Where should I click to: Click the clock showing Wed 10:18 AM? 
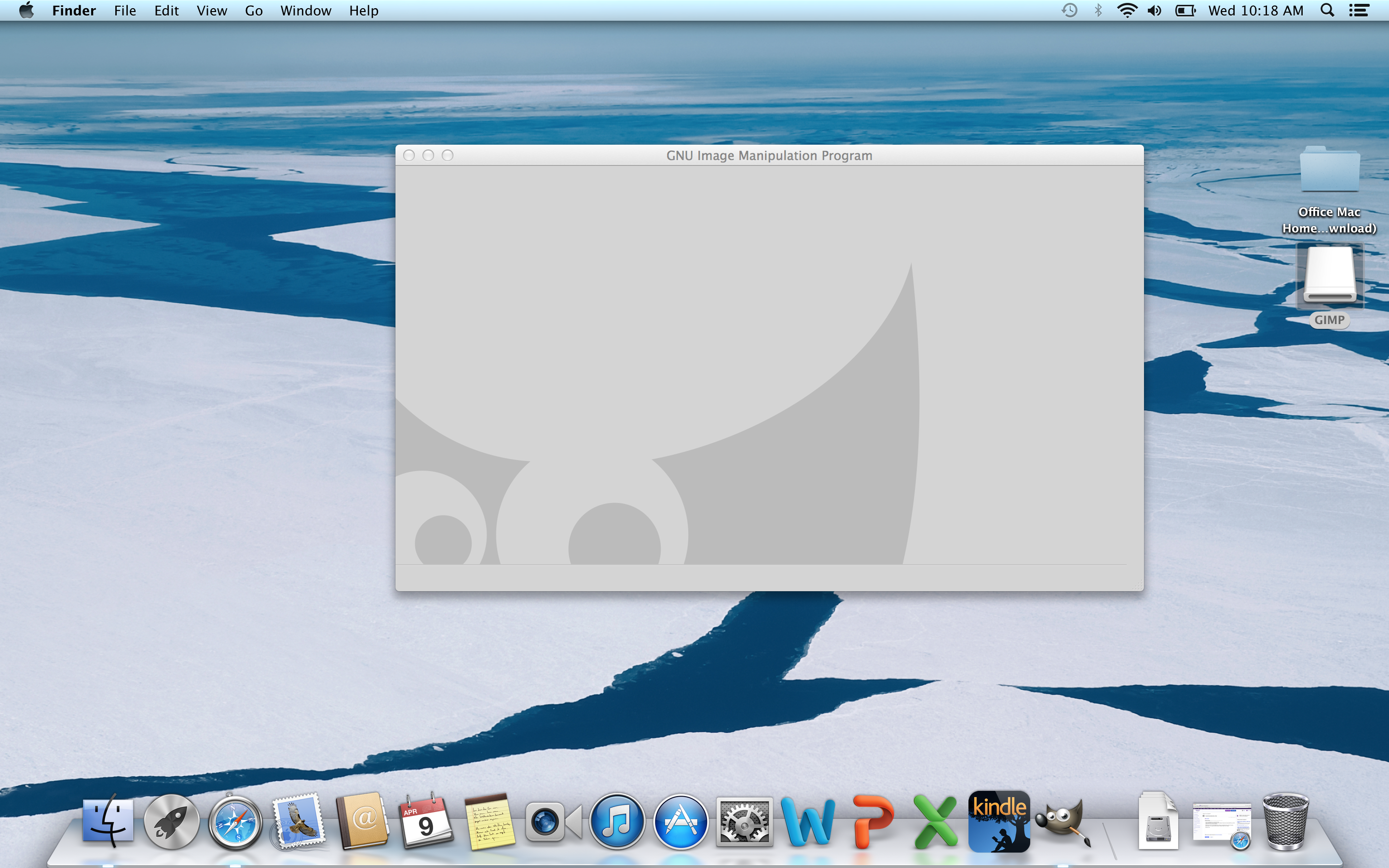pos(1256,10)
